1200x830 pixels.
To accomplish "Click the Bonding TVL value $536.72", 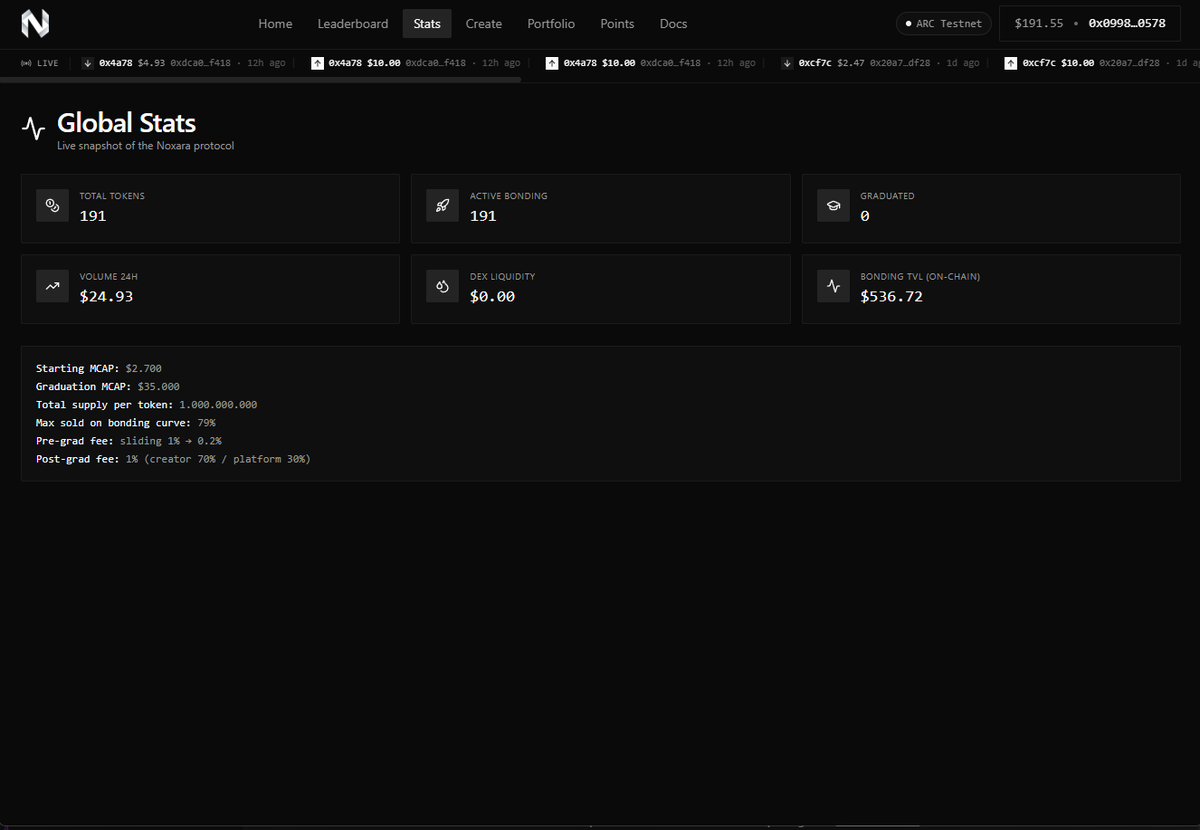I will coord(891,296).
